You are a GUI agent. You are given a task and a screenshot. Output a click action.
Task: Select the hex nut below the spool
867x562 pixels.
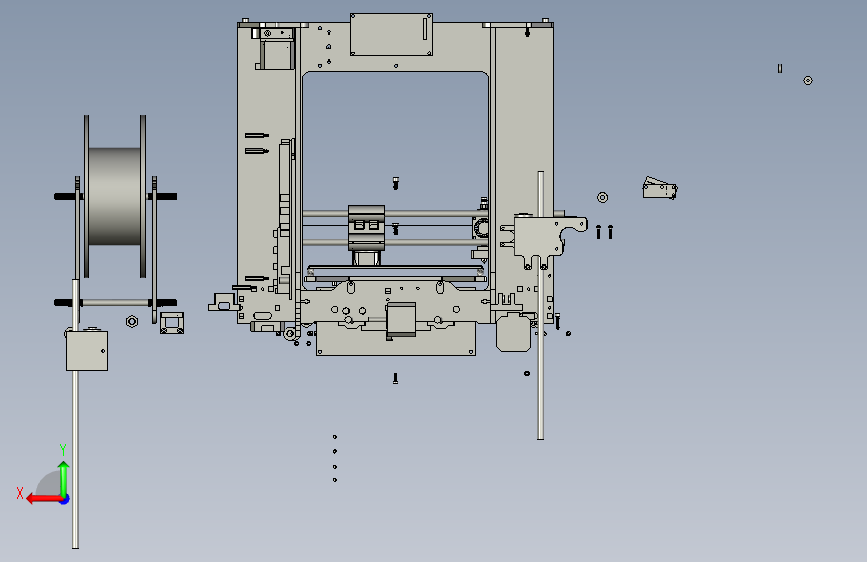pos(132,321)
